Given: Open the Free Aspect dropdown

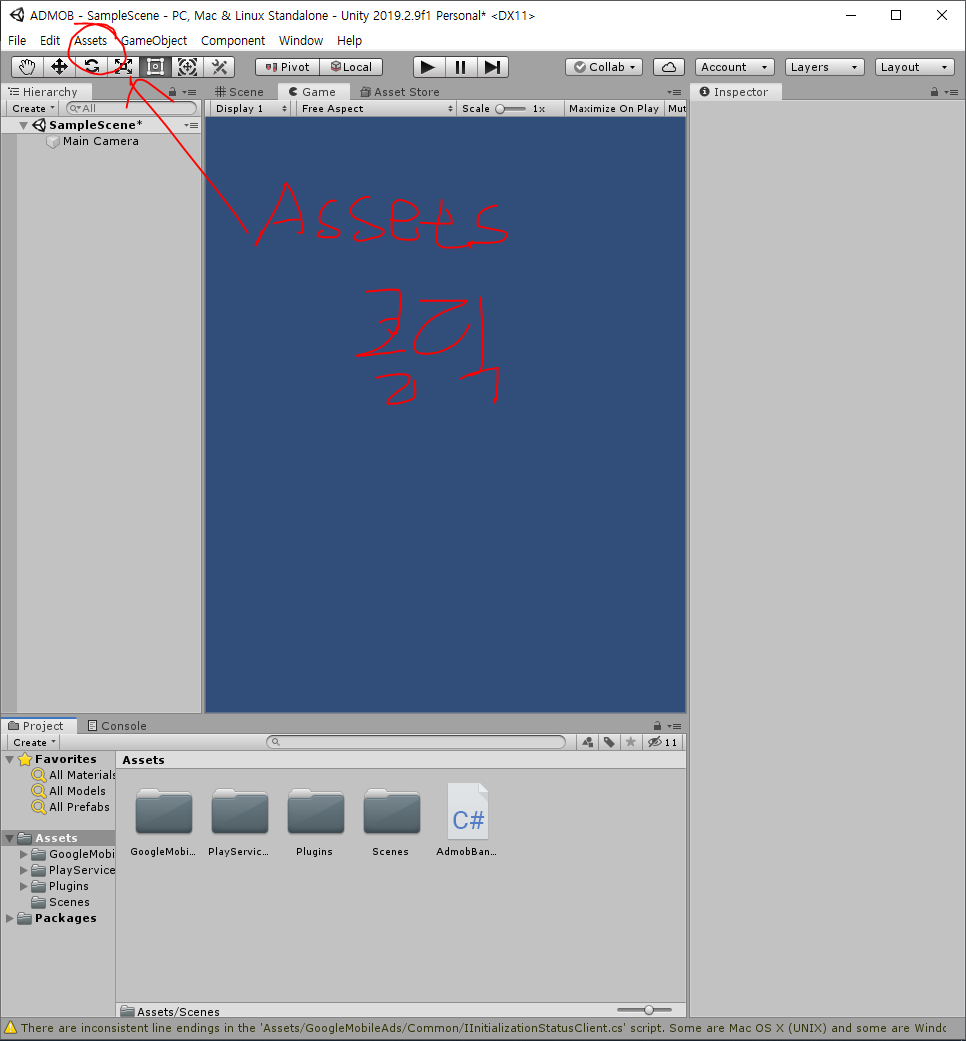Looking at the screenshot, I should (376, 108).
